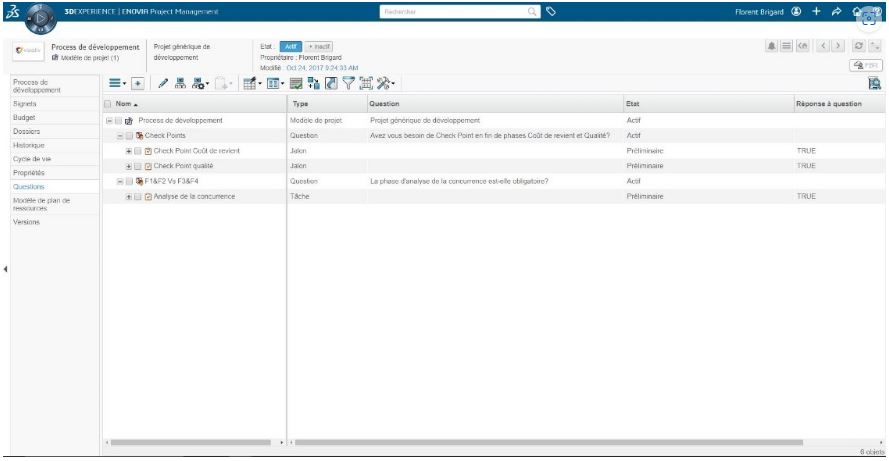Collapse the header with up-down arrows icon
Image resolution: width=889 pixels, height=461 pixels.
875,46
